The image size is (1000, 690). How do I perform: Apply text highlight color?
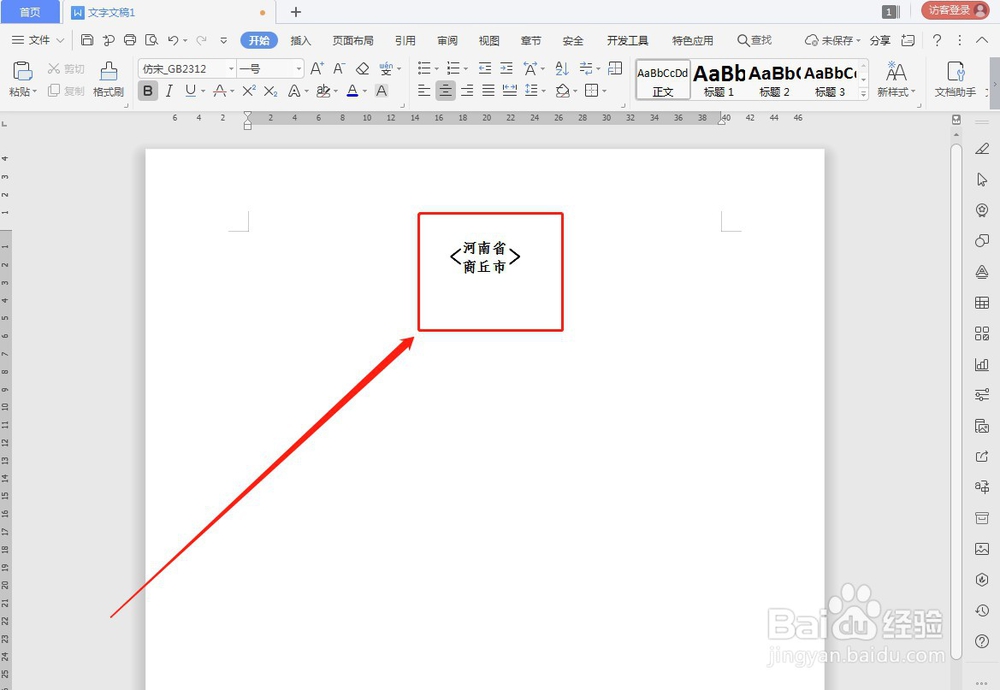(x=323, y=91)
